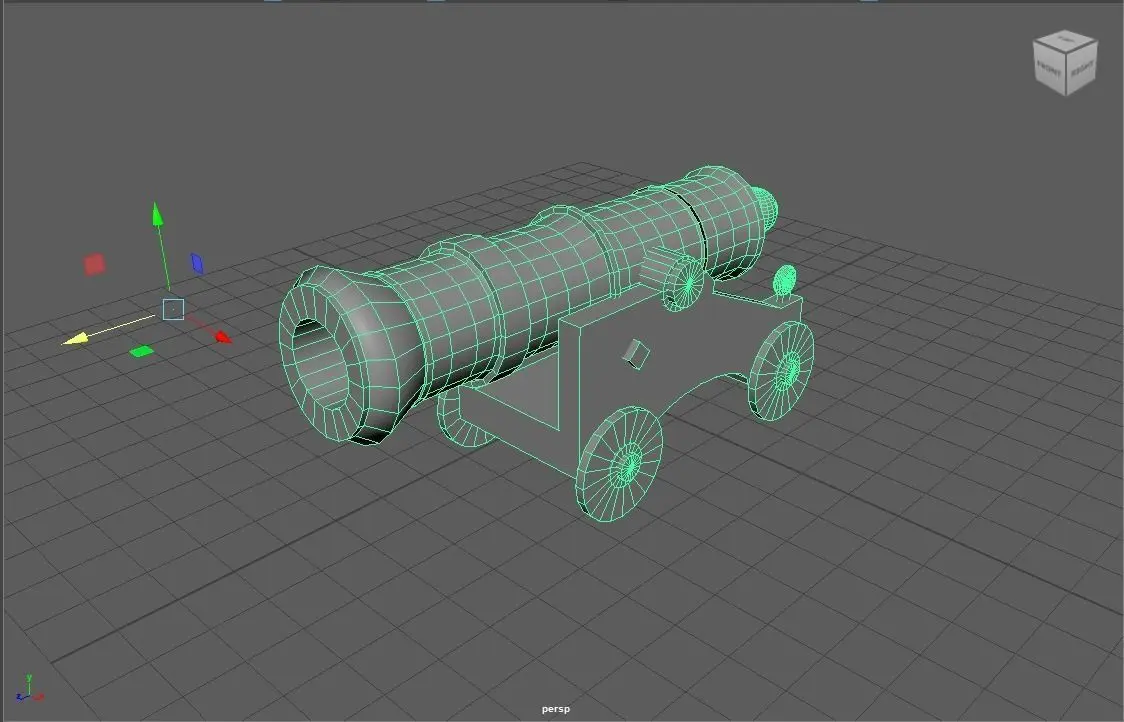The image size is (1124, 722).
Task: Select the cannon muzzle opening
Action: click(x=320, y=363)
